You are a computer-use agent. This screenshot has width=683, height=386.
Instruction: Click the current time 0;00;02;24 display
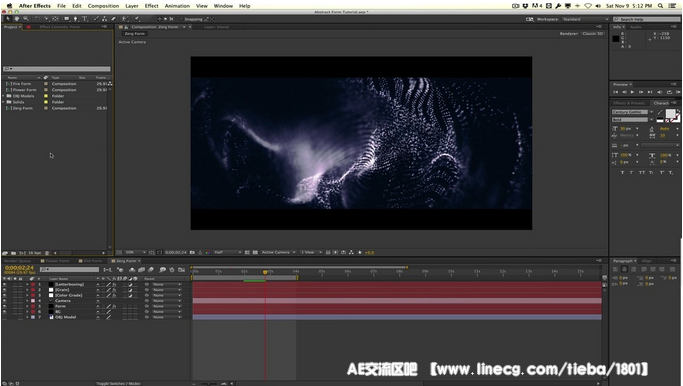[19, 267]
